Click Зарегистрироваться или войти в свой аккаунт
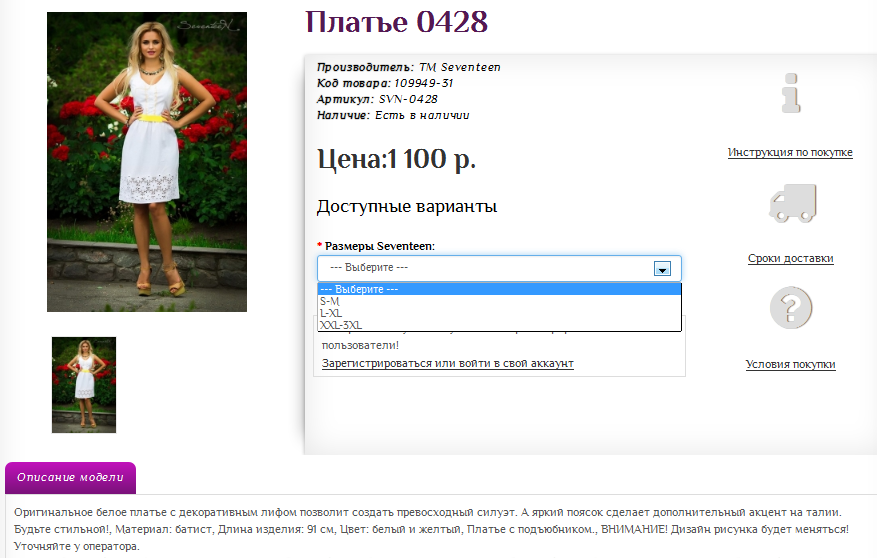Screen dimensions: 877x558 coord(447,363)
